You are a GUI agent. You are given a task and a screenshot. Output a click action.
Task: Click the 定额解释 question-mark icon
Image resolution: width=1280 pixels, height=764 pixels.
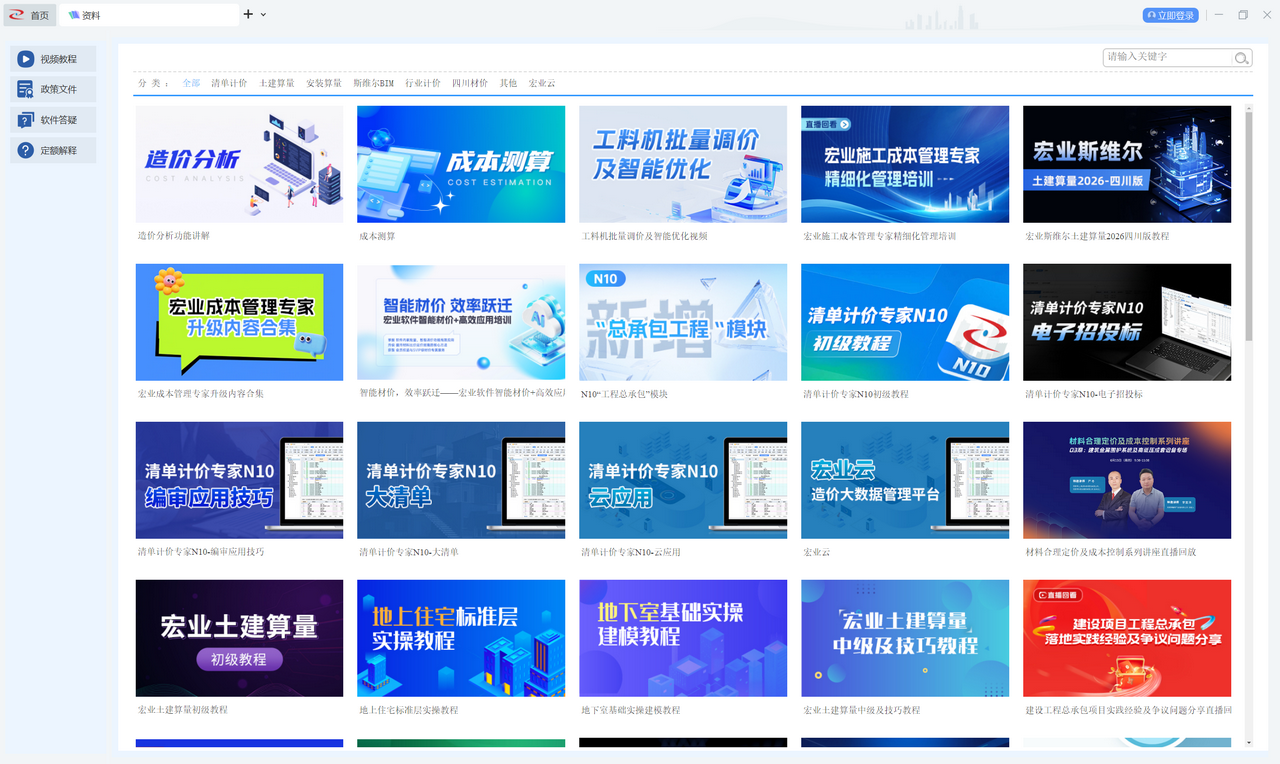[x=25, y=150]
